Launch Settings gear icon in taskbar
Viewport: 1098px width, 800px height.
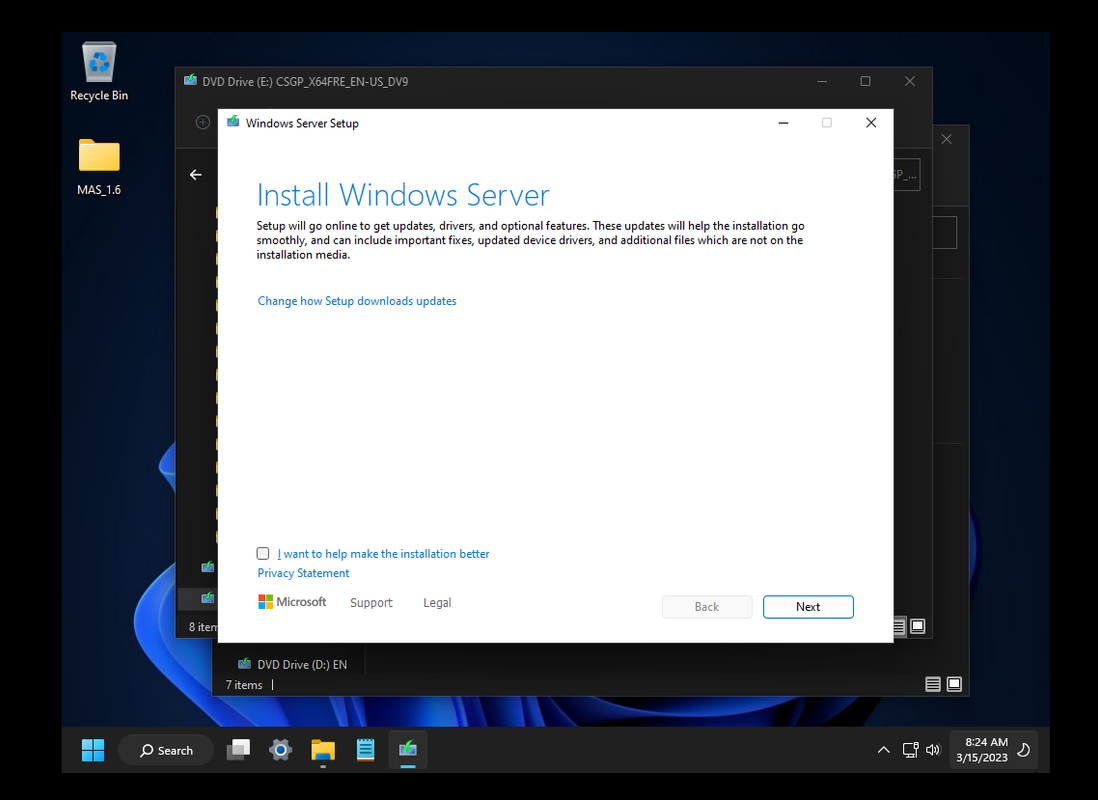click(x=281, y=750)
